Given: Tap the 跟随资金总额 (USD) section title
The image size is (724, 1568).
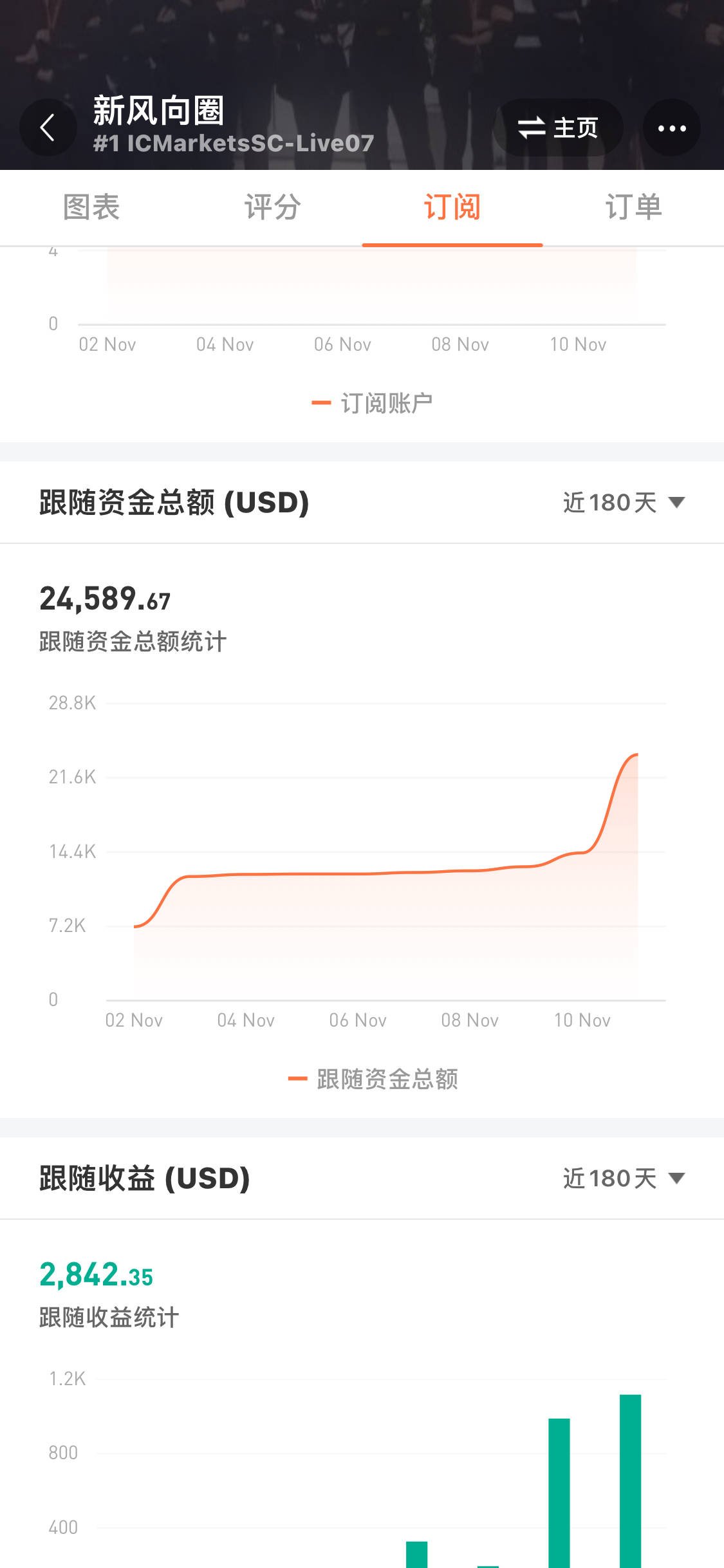Looking at the screenshot, I should point(174,503).
